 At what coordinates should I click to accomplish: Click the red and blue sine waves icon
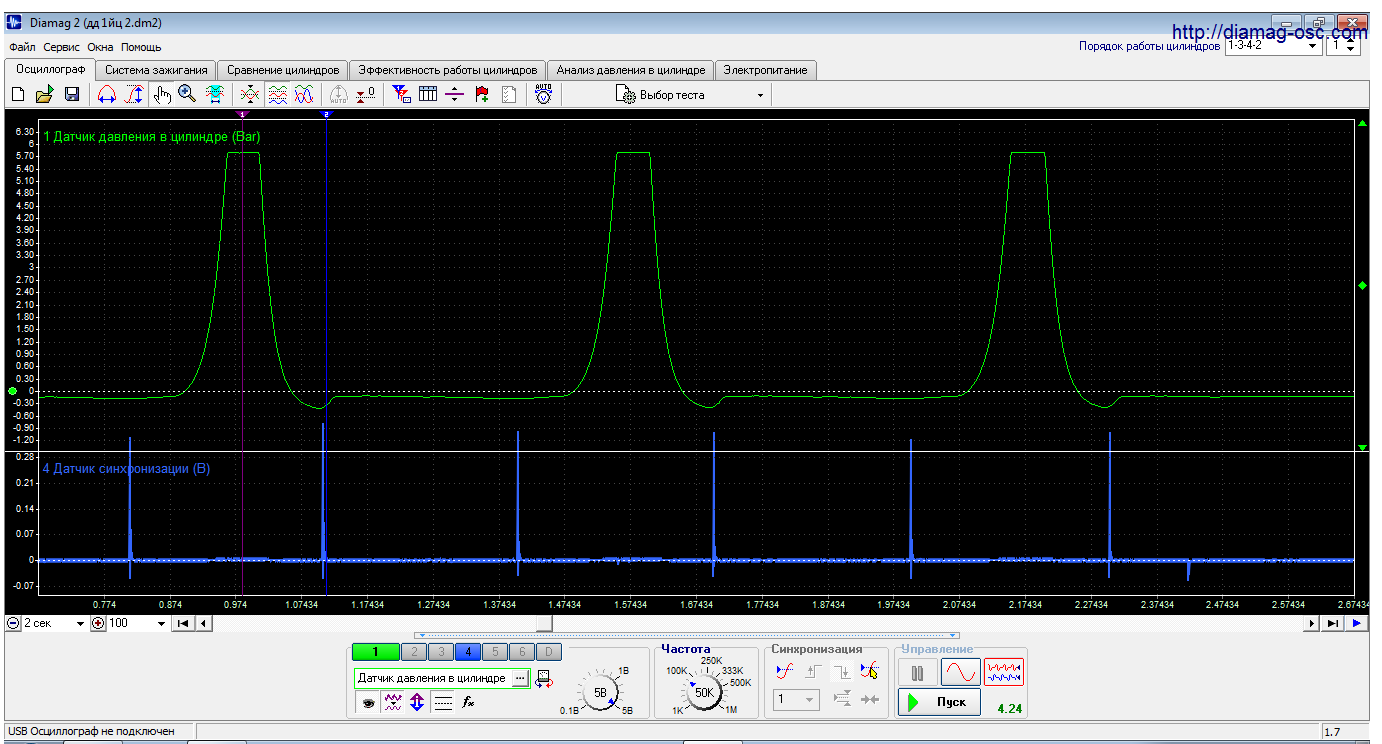[x=305, y=94]
